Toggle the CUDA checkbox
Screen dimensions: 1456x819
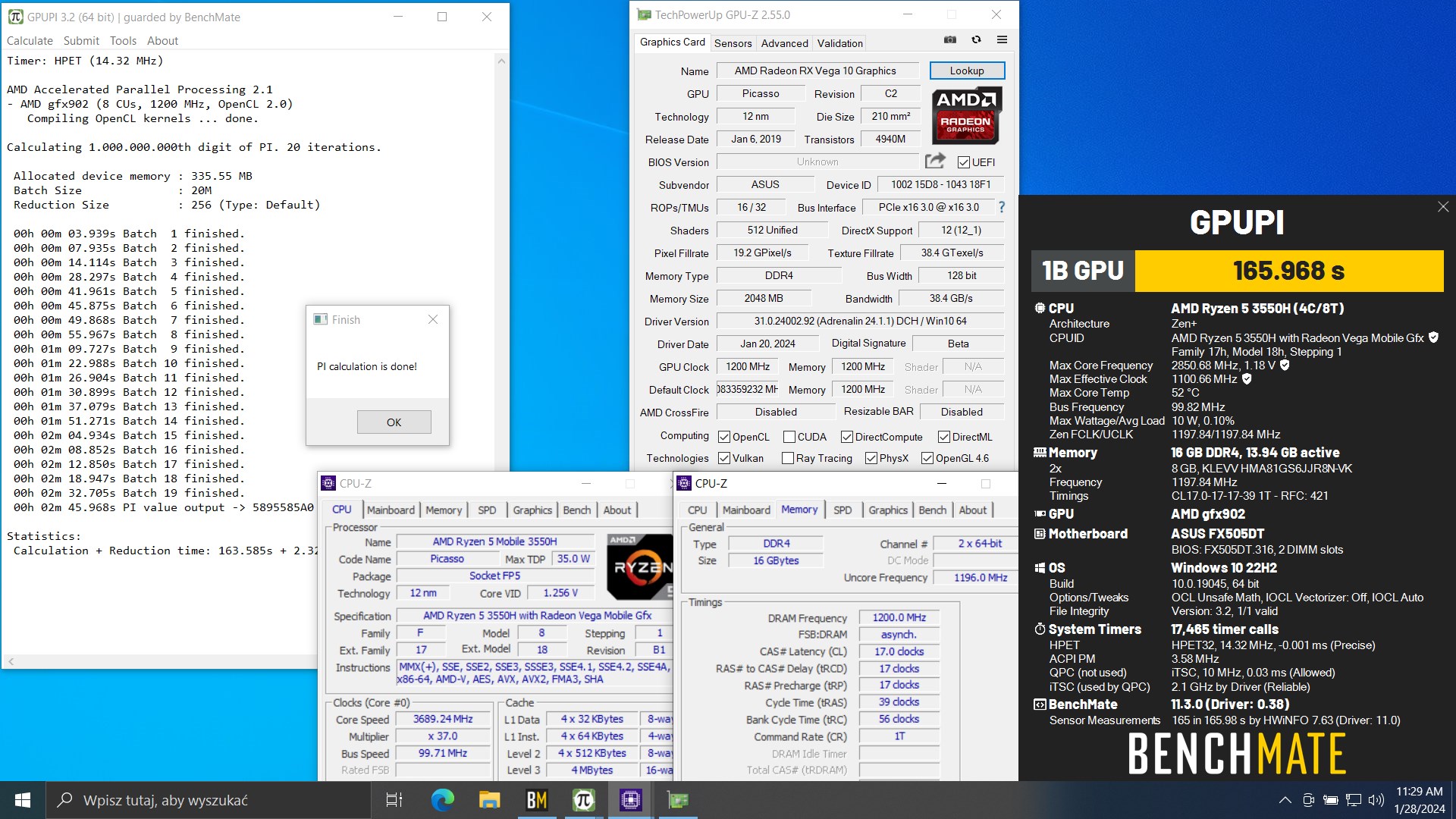[x=789, y=437]
